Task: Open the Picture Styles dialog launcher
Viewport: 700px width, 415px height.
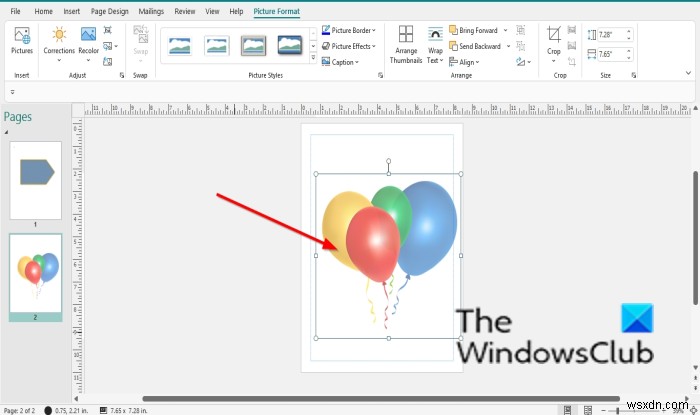Action: pos(380,75)
